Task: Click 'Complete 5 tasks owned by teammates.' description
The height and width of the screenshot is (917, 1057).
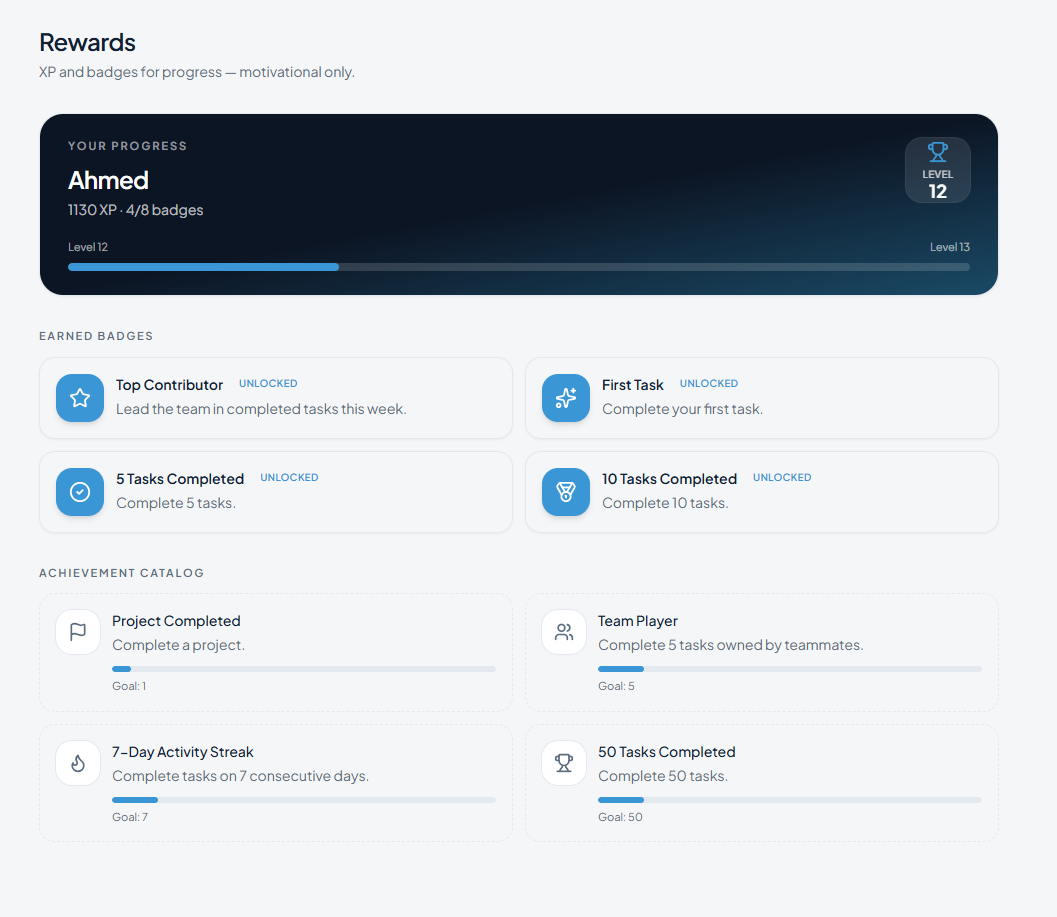Action: tap(731, 645)
